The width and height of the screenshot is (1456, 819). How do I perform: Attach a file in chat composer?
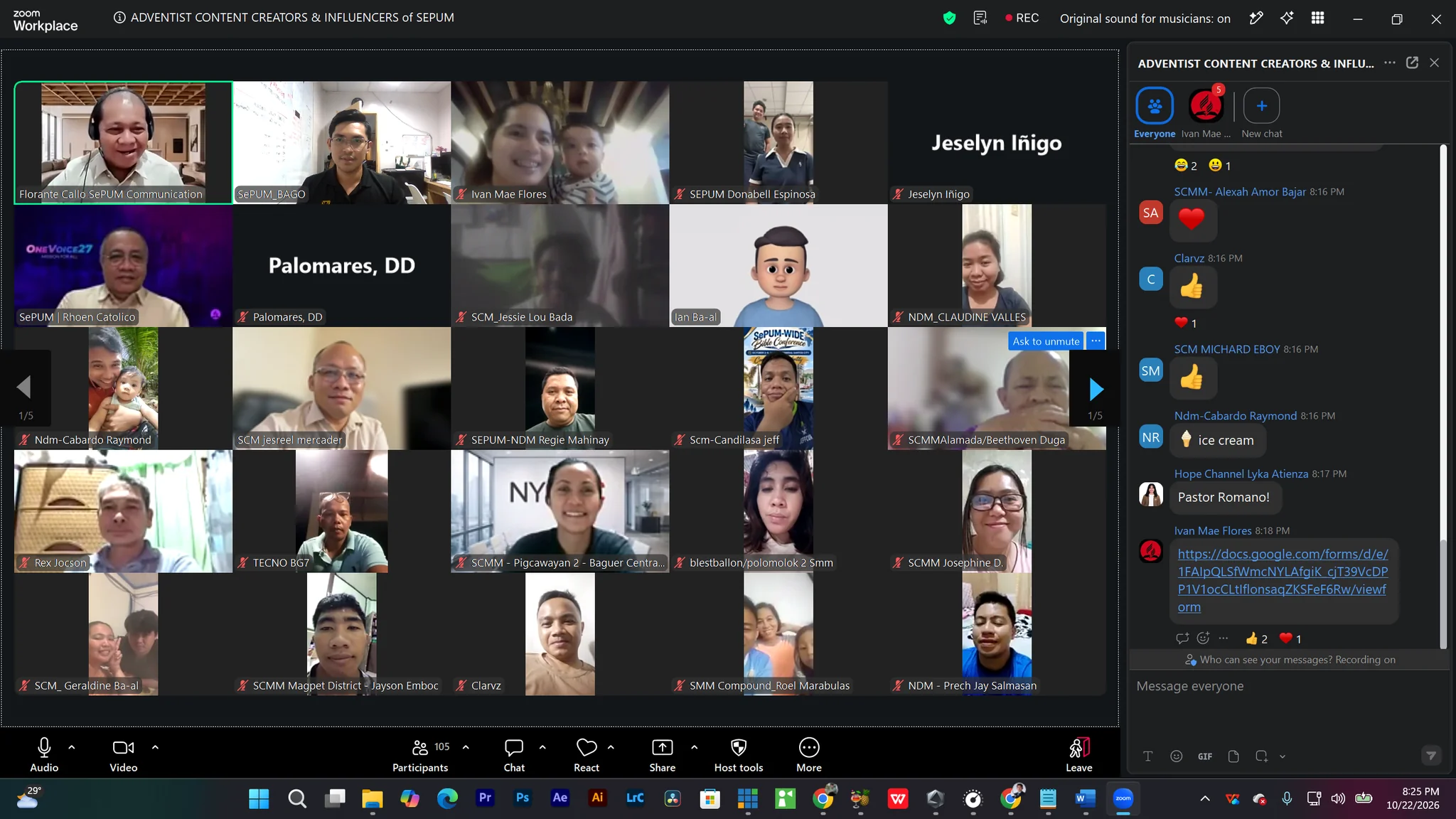click(1233, 756)
